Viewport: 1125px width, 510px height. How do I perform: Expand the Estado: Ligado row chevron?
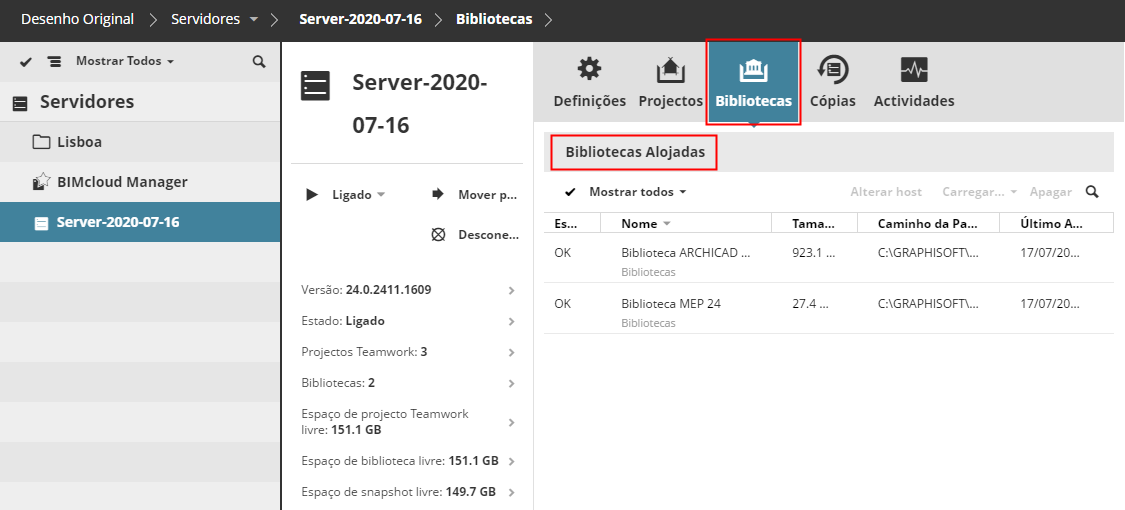pyautogui.click(x=512, y=321)
